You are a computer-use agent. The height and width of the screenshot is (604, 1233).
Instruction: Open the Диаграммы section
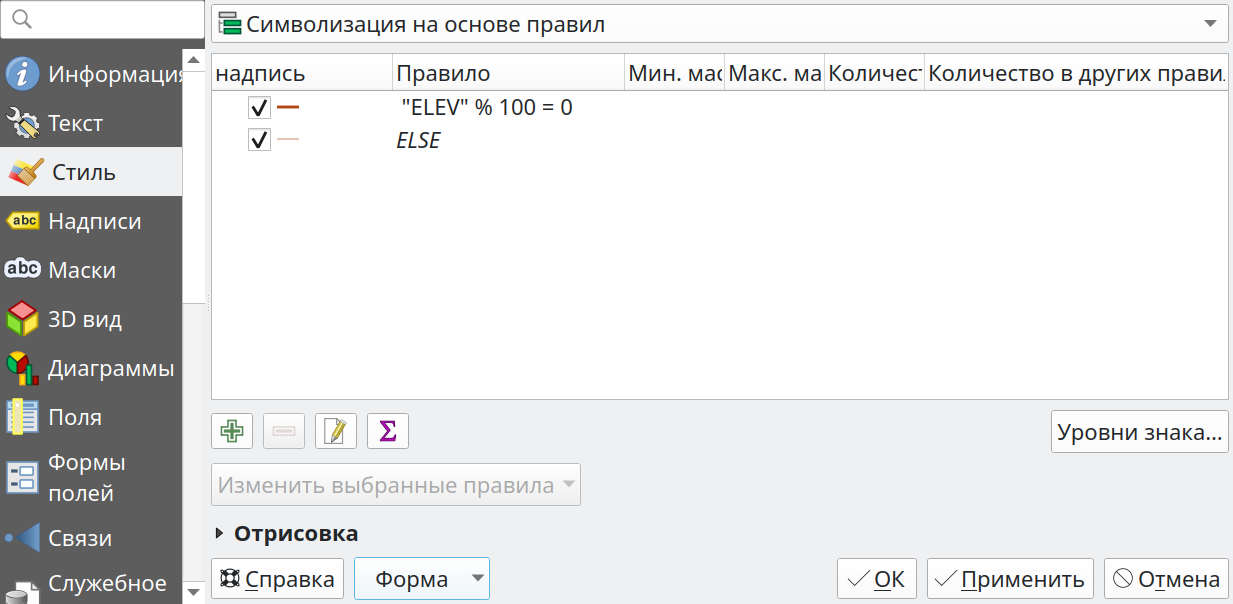[91, 368]
